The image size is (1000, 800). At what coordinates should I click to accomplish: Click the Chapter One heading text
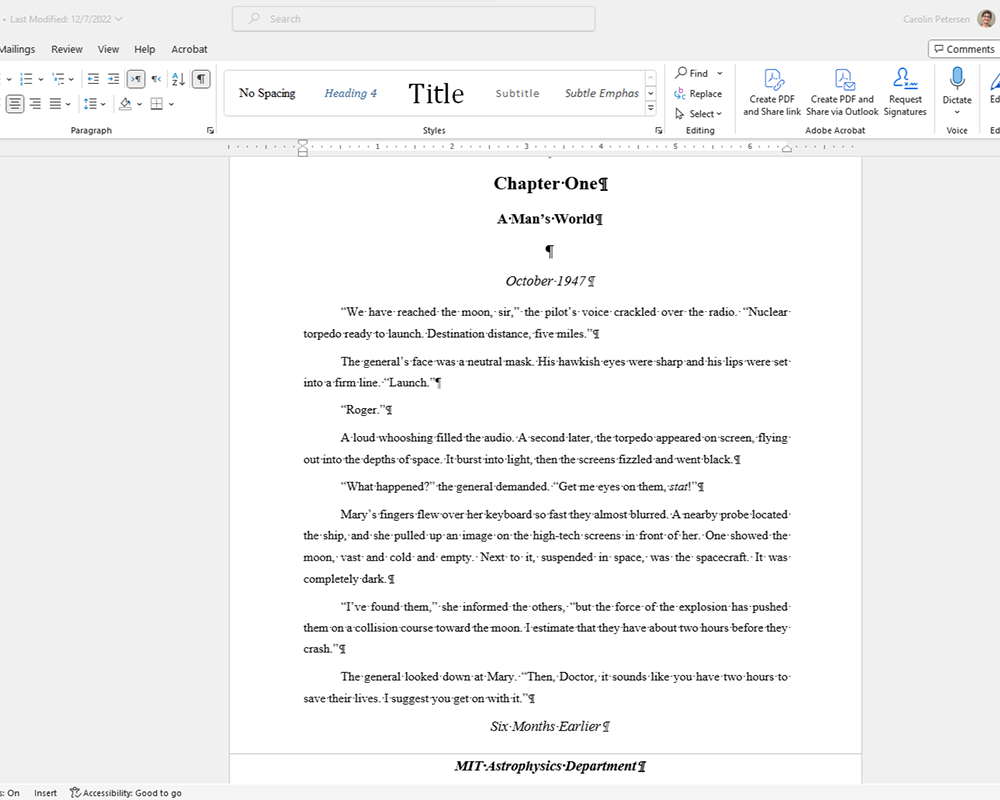point(551,184)
